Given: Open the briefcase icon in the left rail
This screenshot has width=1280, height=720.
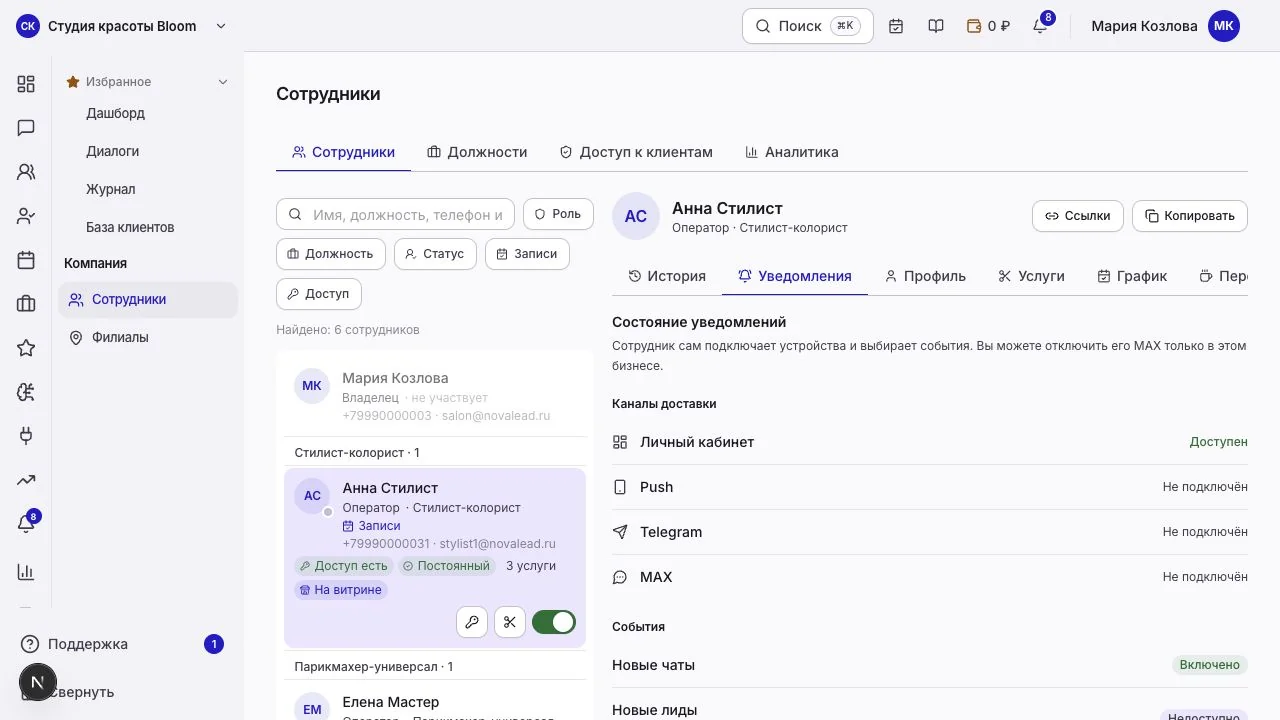Looking at the screenshot, I should click(26, 304).
